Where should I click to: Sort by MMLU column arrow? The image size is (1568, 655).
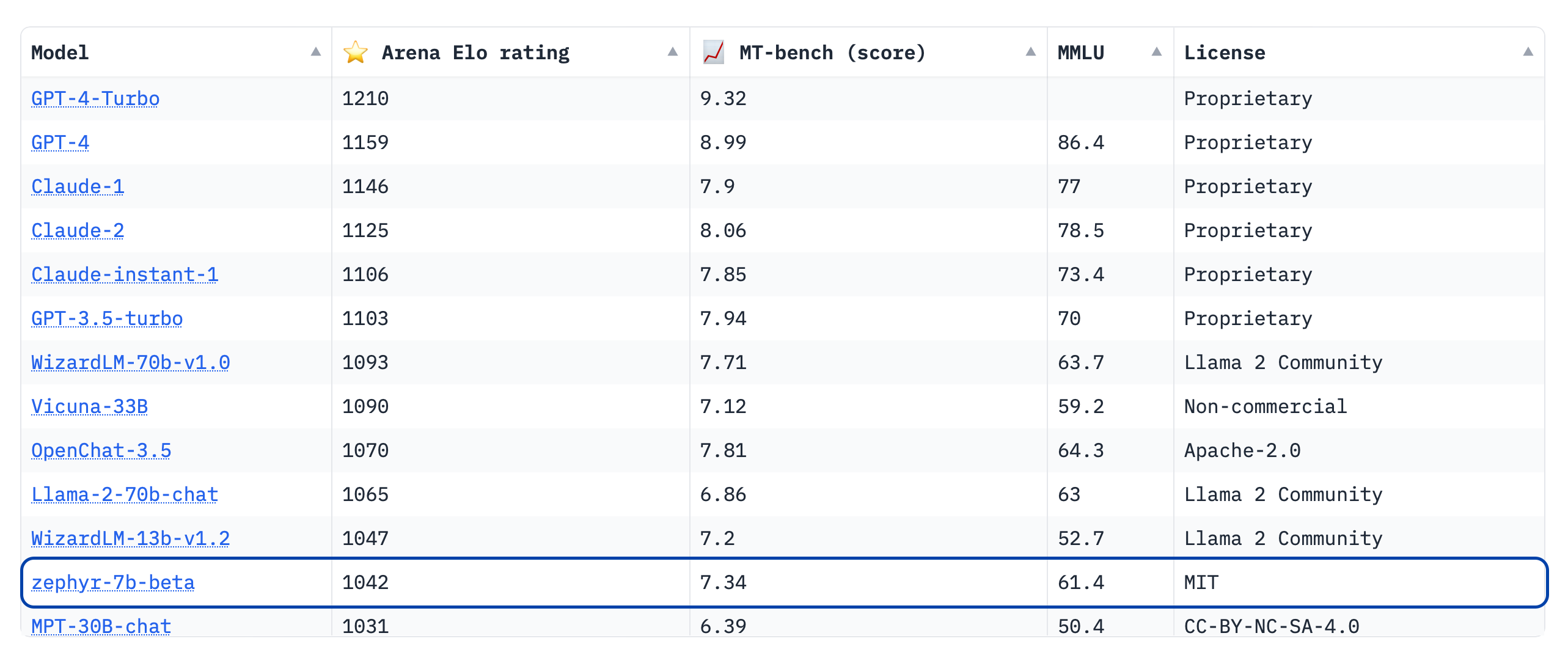coord(1156,52)
